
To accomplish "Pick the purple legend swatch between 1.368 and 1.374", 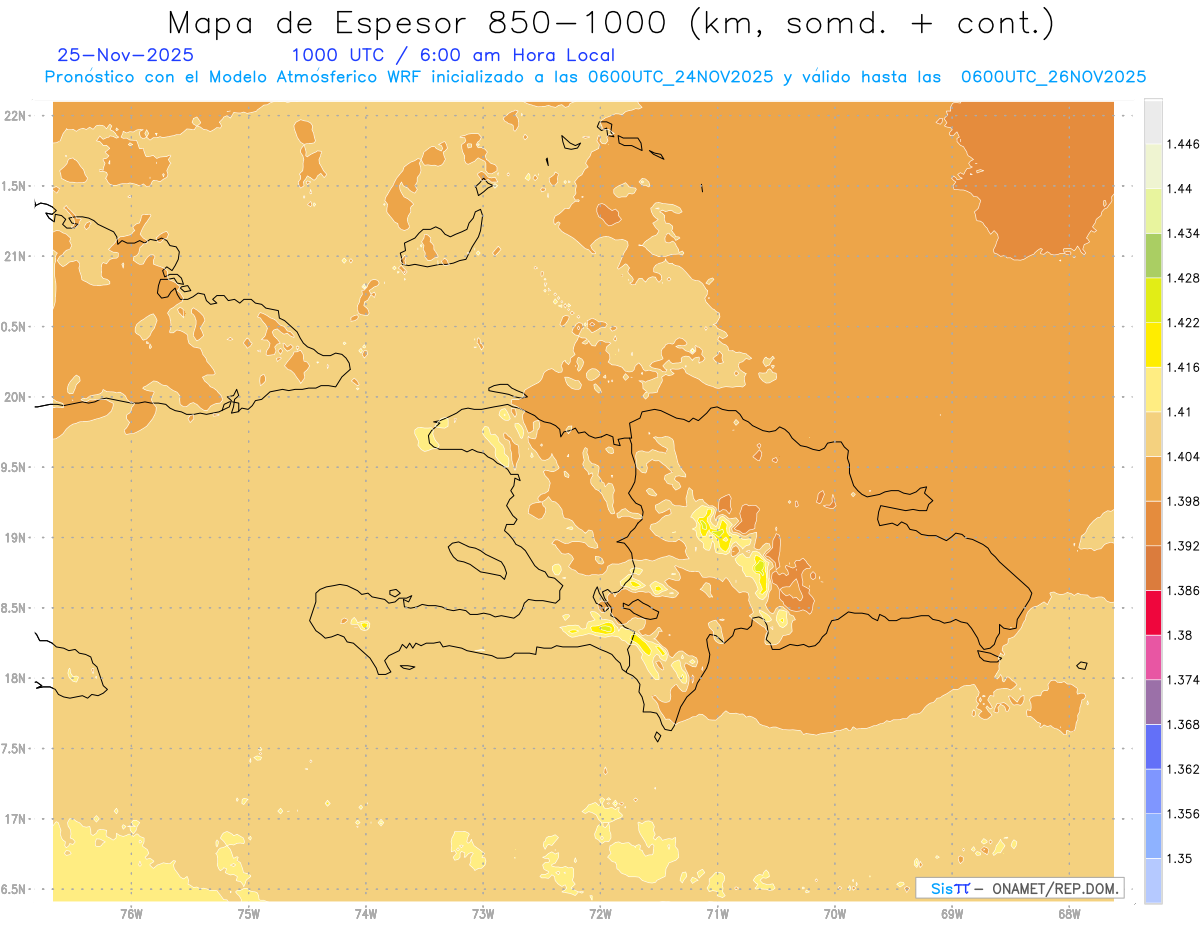I will [1153, 702].
